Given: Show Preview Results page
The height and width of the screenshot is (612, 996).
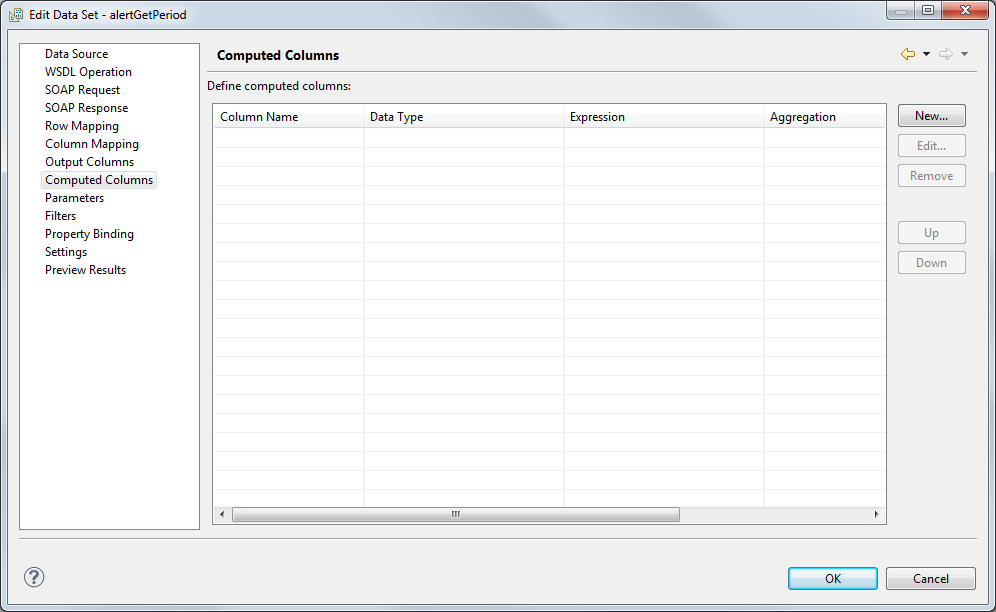Looking at the screenshot, I should [x=86, y=270].
